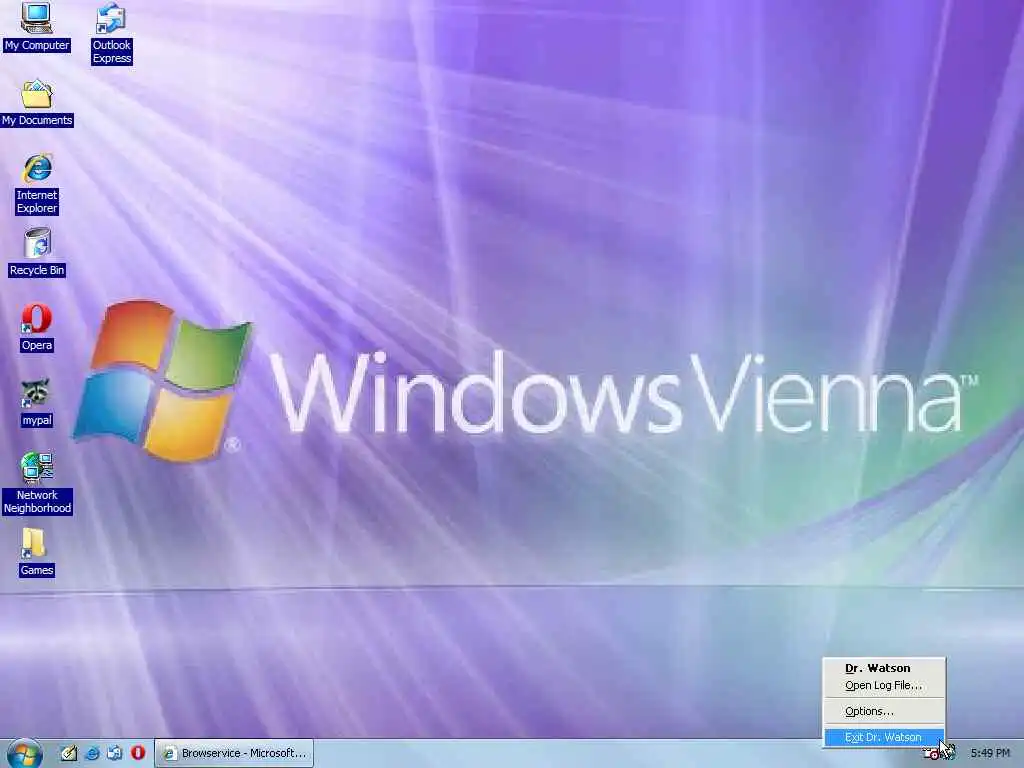1024x768 pixels.
Task: Launch Opera from Quick Launch
Action: coord(138,753)
